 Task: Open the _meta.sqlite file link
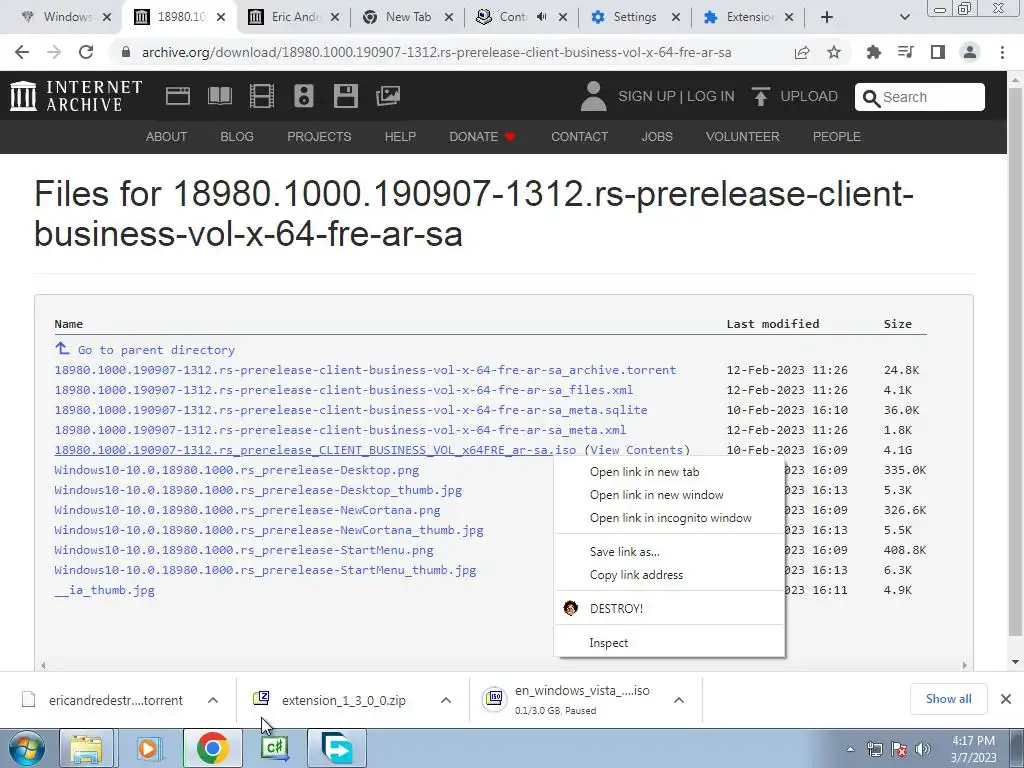click(x=351, y=409)
